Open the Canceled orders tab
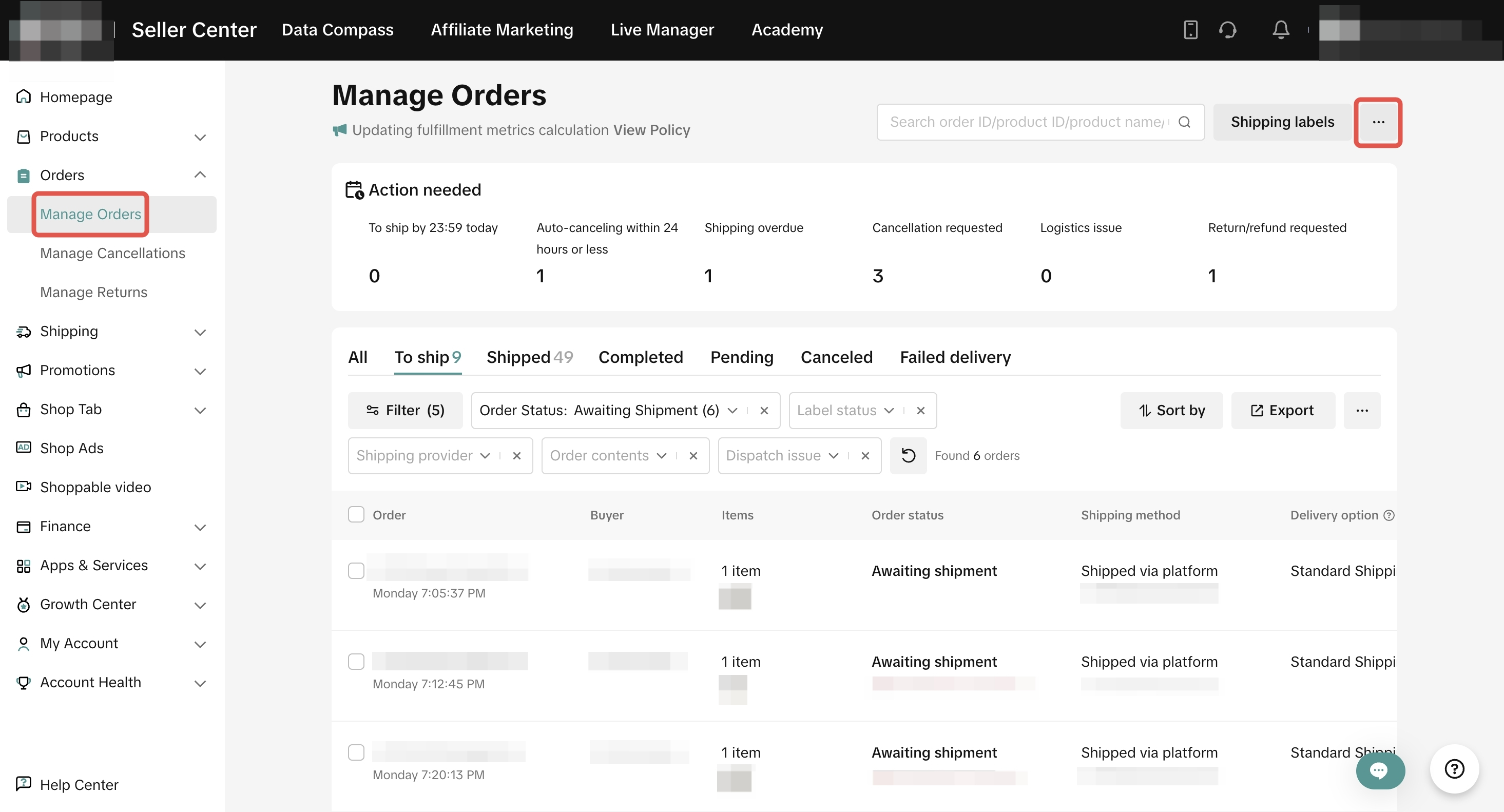This screenshot has height=812, width=1504. (x=836, y=357)
